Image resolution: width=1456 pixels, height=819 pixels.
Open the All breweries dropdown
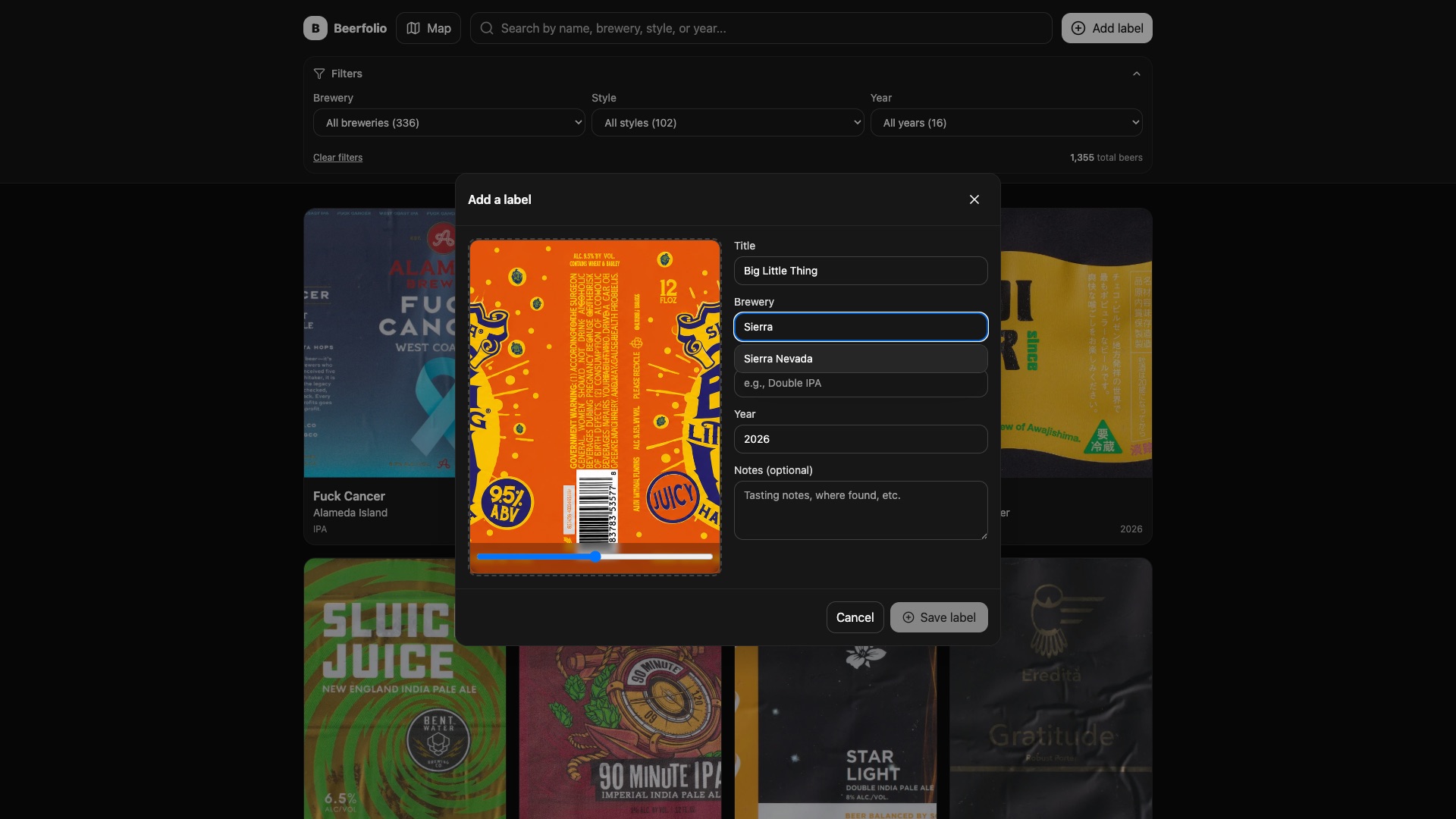coord(449,123)
